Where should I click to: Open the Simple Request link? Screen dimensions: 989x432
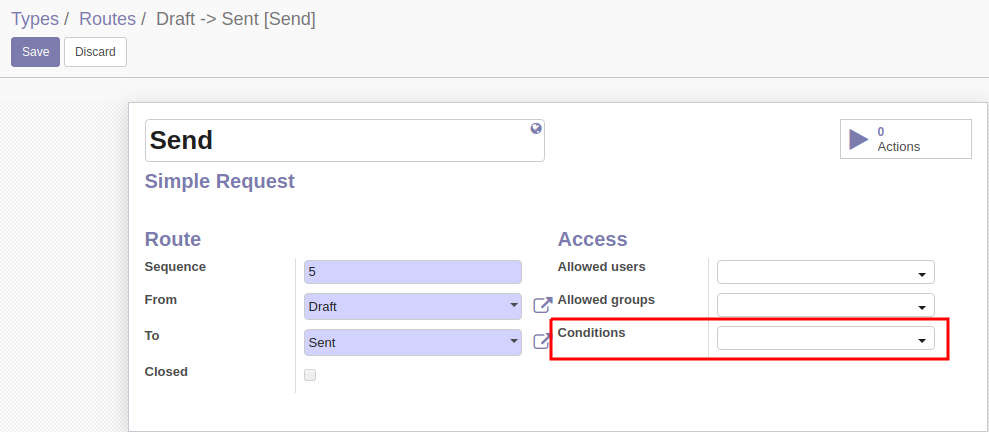pos(219,182)
